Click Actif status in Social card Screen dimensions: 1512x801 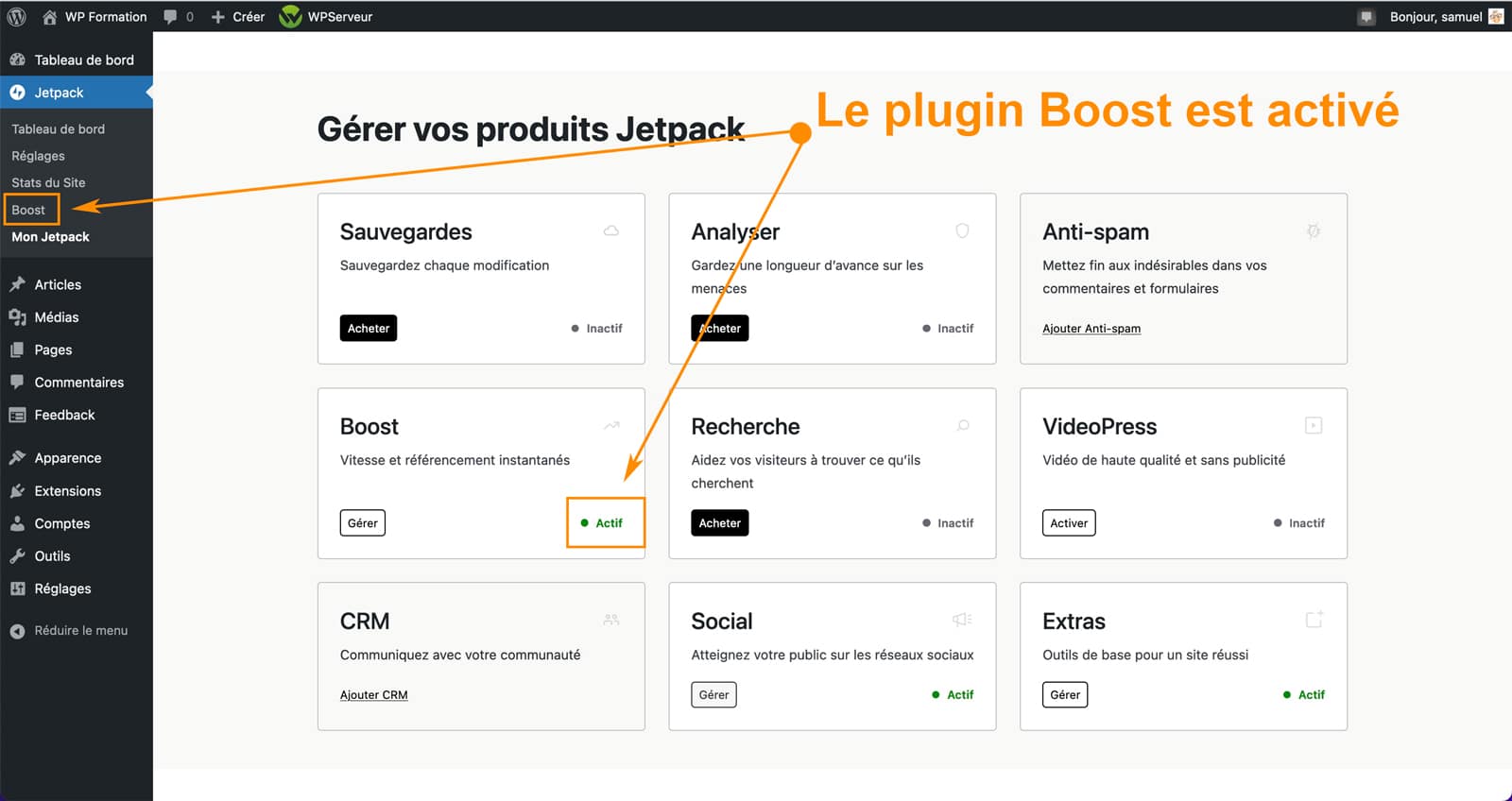pos(953,695)
